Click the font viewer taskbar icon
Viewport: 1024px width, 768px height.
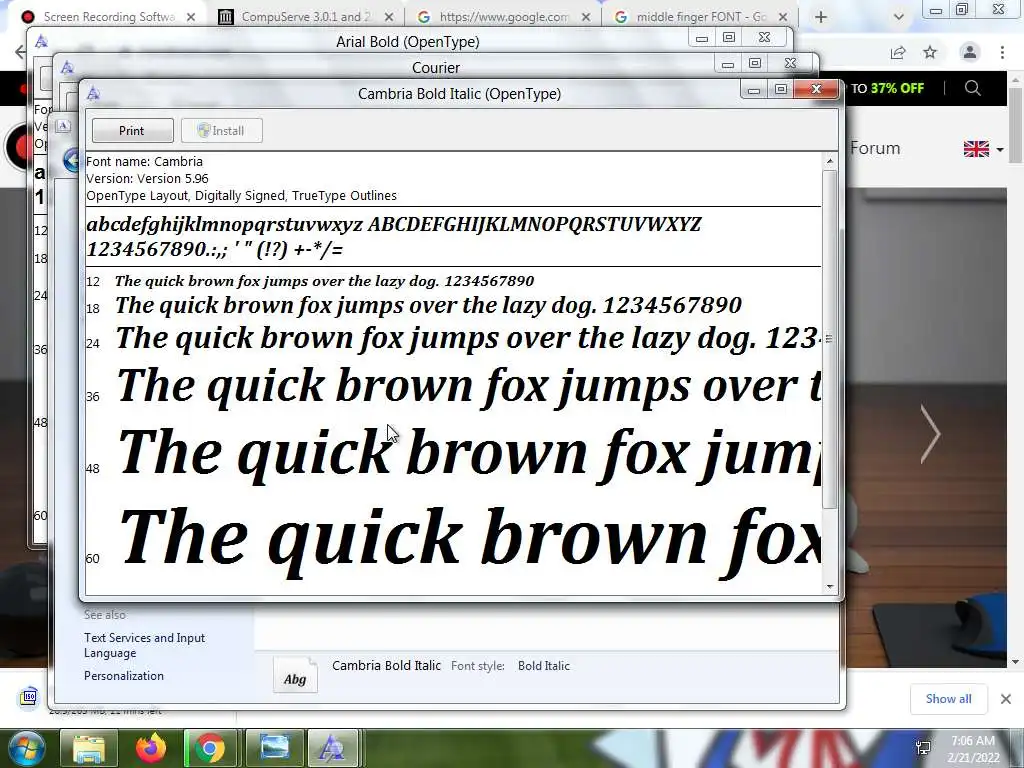(332, 748)
